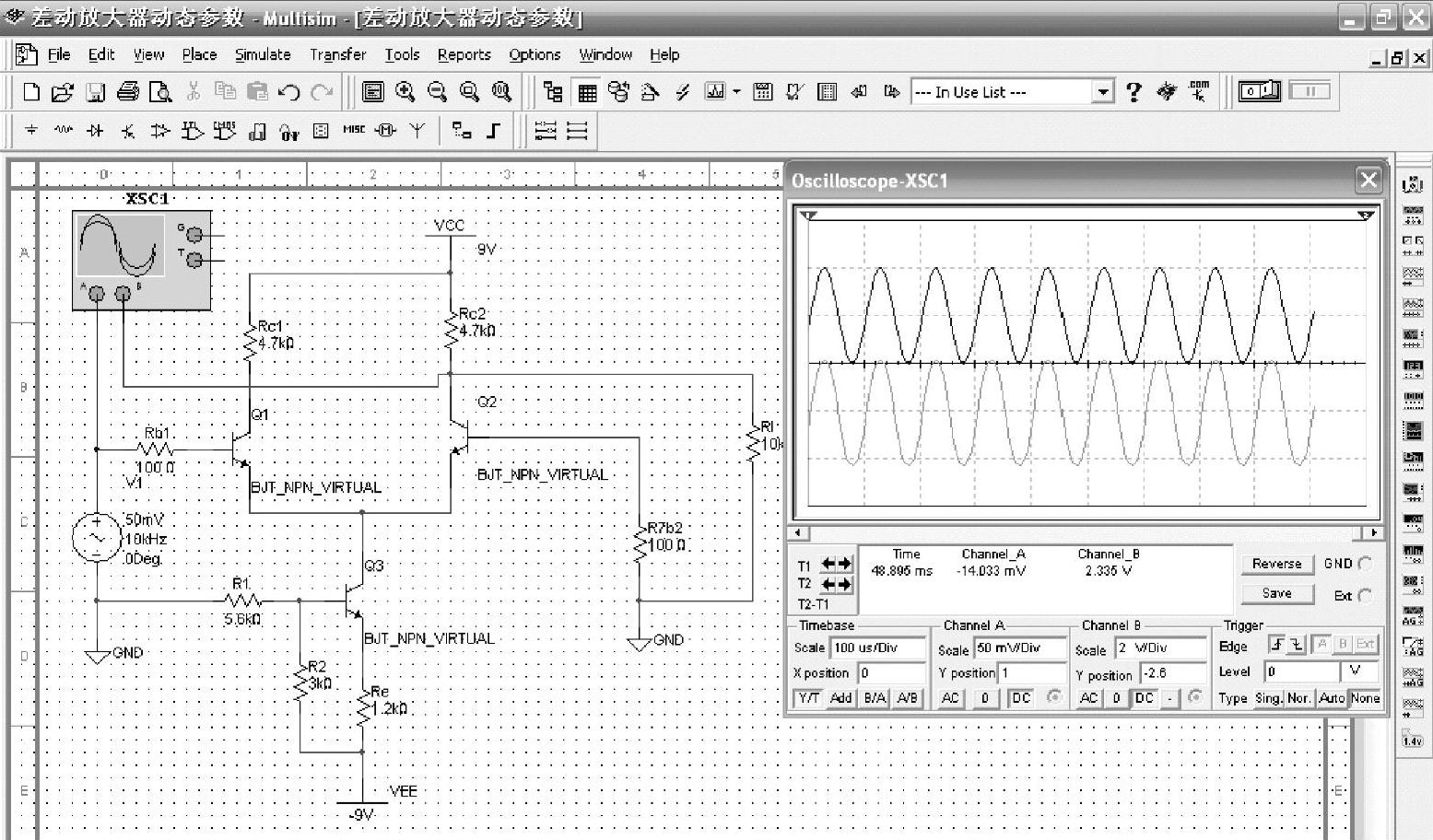Image resolution: width=1433 pixels, height=840 pixels.
Task: Open the File menu
Action: point(59,54)
